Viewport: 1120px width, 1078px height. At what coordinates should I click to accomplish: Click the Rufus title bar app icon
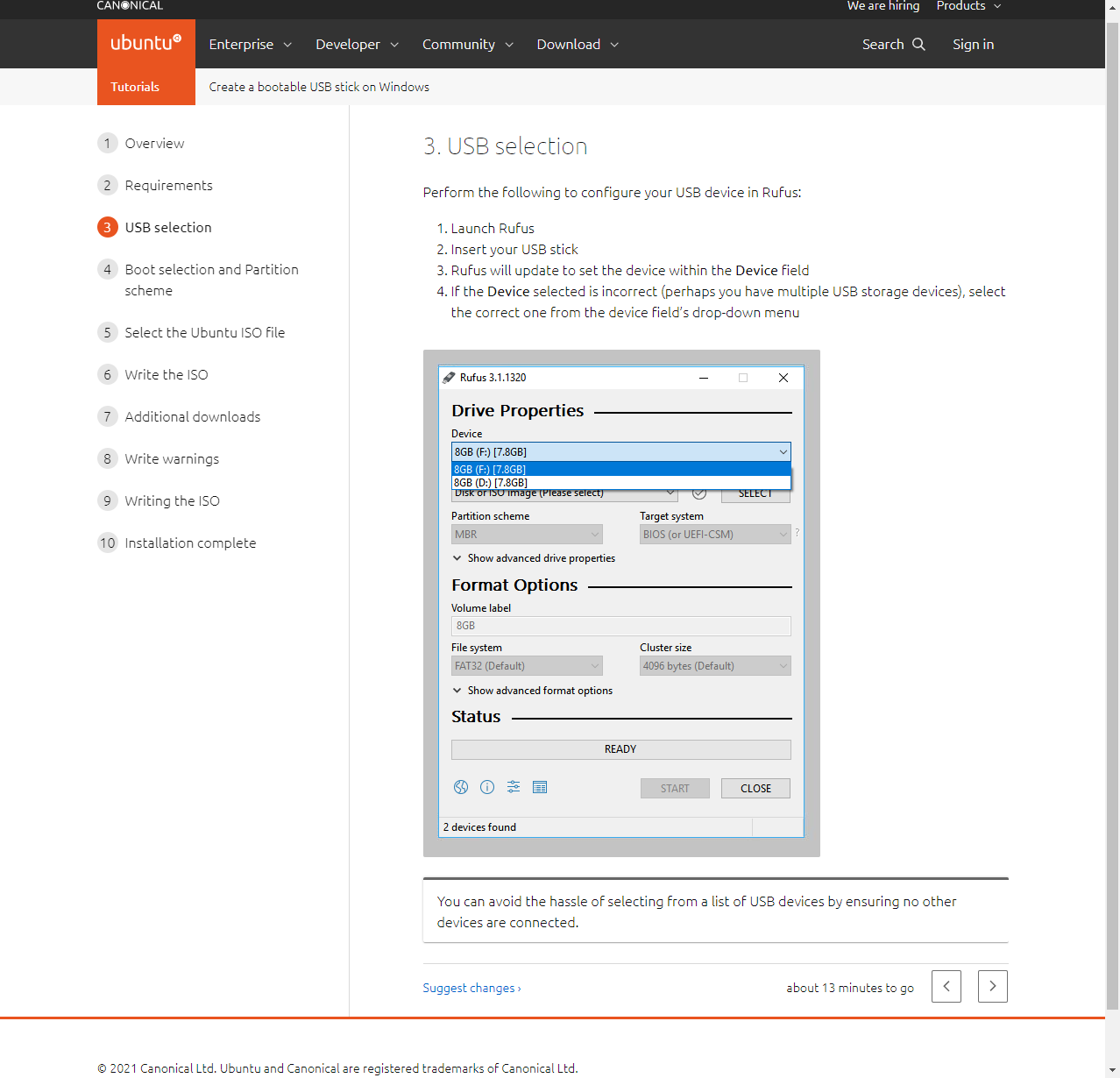pos(449,378)
